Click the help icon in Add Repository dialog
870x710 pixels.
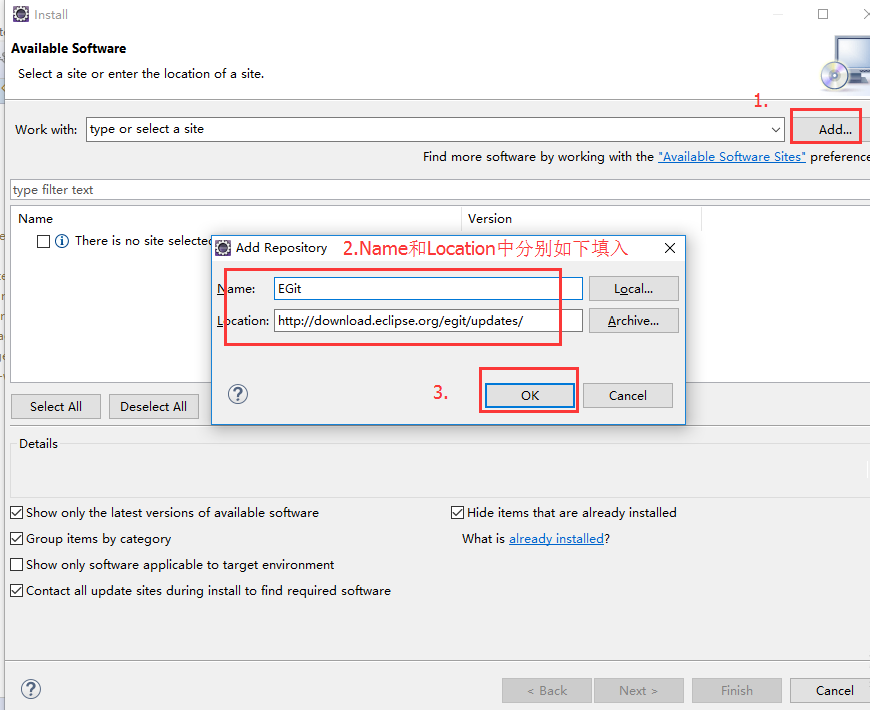(x=238, y=394)
